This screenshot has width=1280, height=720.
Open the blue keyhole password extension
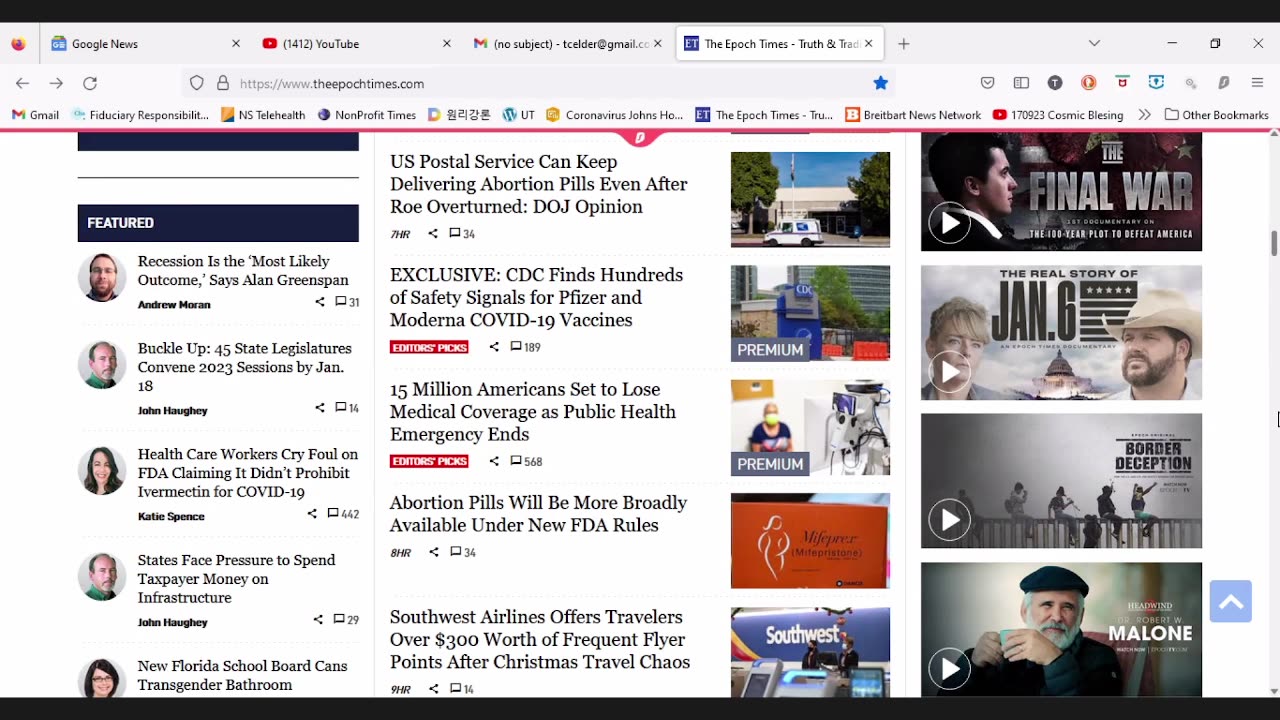(1156, 83)
